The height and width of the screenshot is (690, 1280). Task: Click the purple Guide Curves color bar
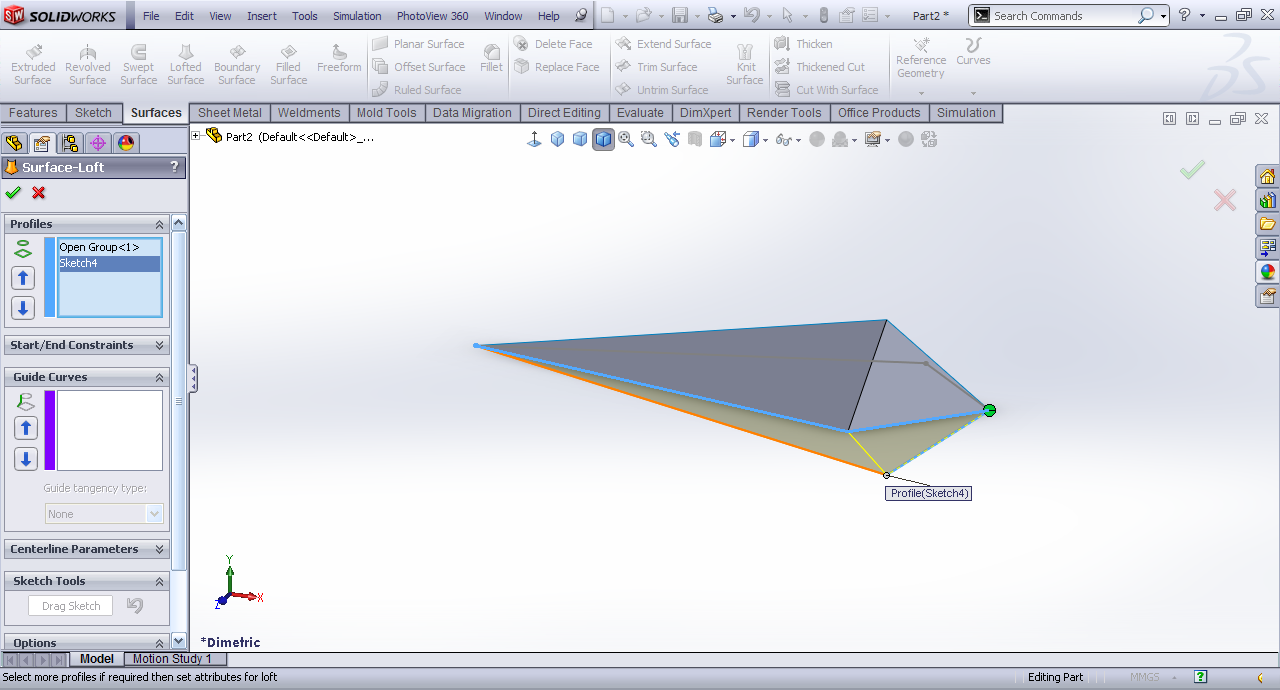coord(50,430)
